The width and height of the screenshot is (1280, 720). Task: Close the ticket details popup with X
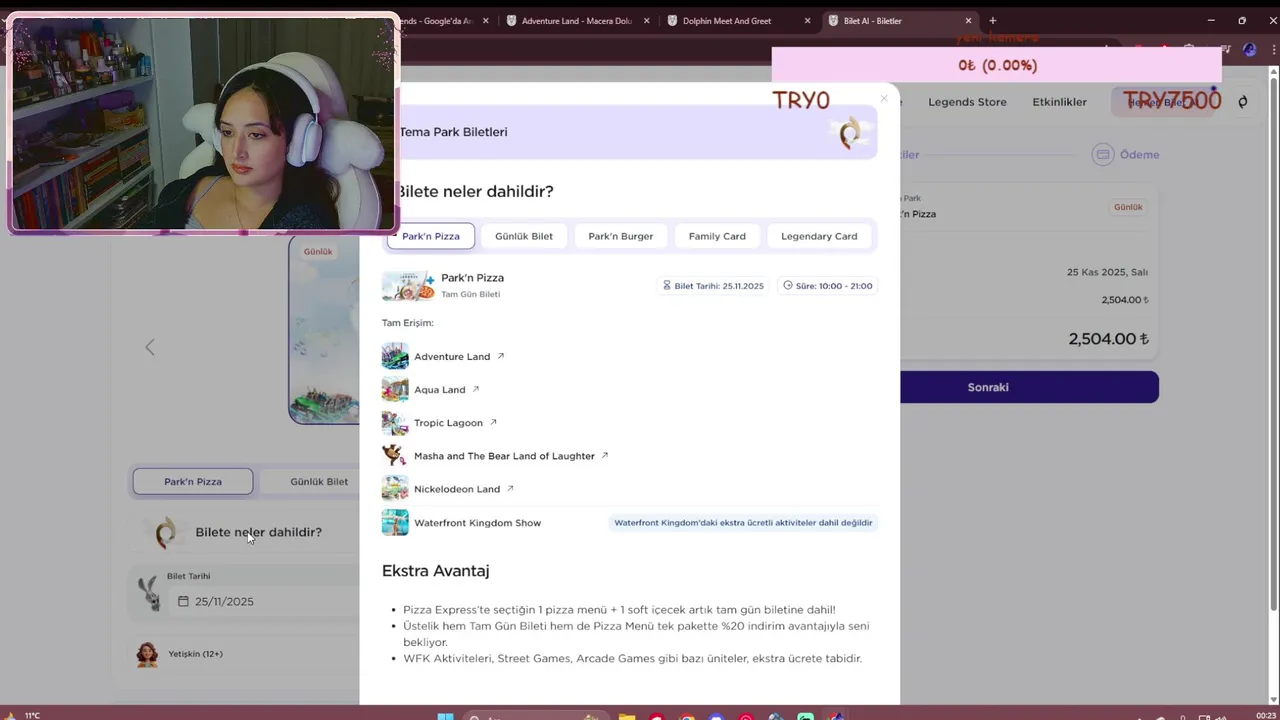click(x=884, y=98)
